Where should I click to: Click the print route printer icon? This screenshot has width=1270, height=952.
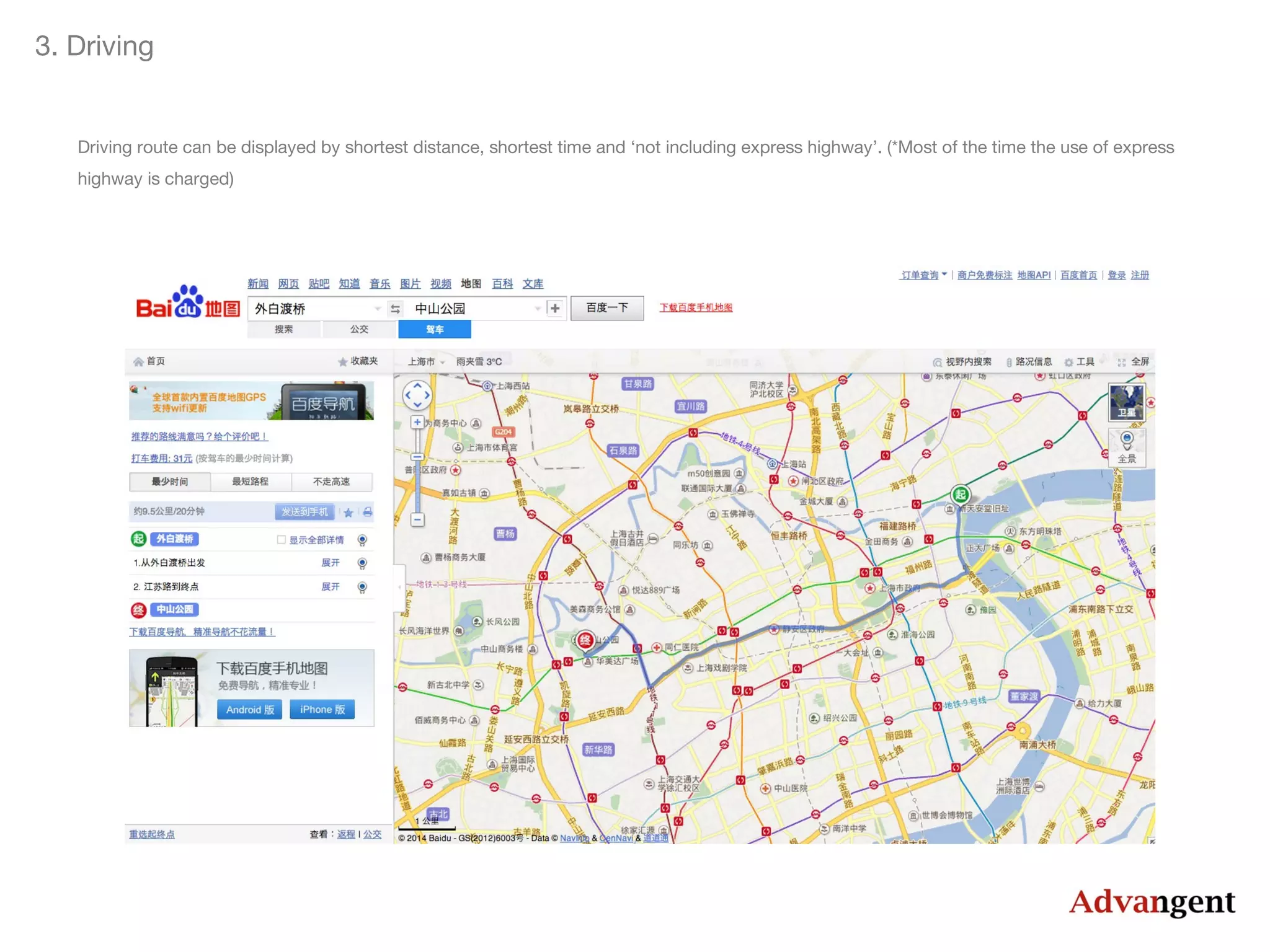pos(368,512)
